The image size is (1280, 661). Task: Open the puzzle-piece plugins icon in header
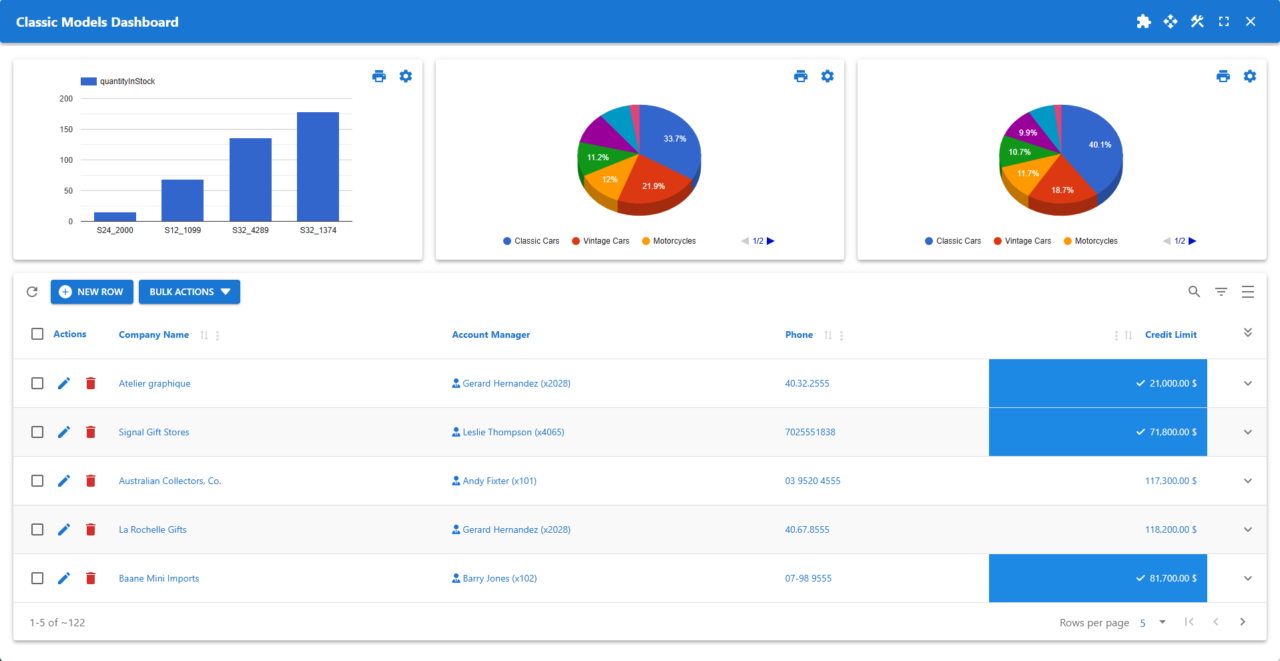click(x=1144, y=21)
